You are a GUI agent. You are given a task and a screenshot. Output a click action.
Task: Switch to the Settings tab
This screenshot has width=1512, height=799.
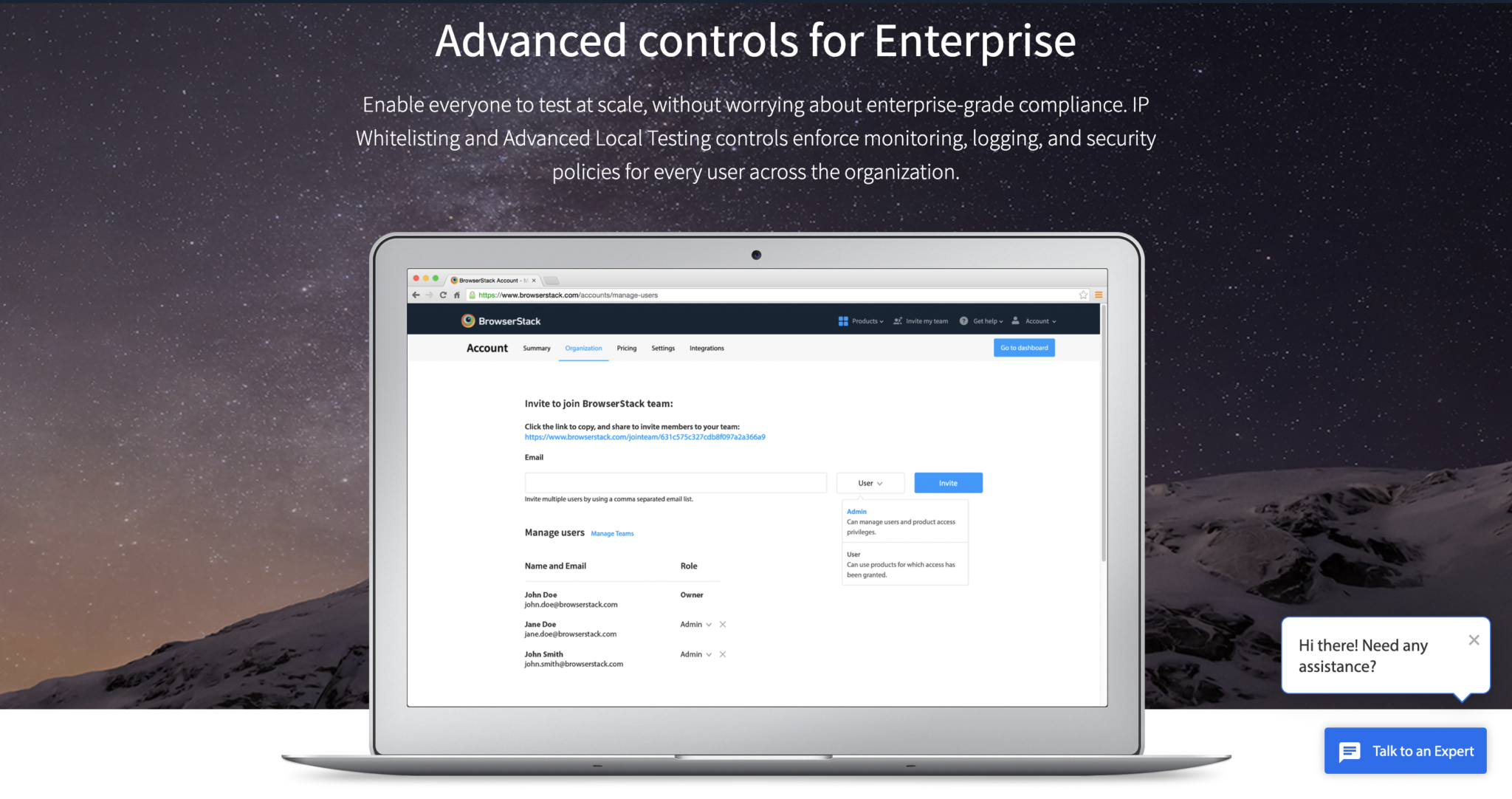[x=662, y=347]
